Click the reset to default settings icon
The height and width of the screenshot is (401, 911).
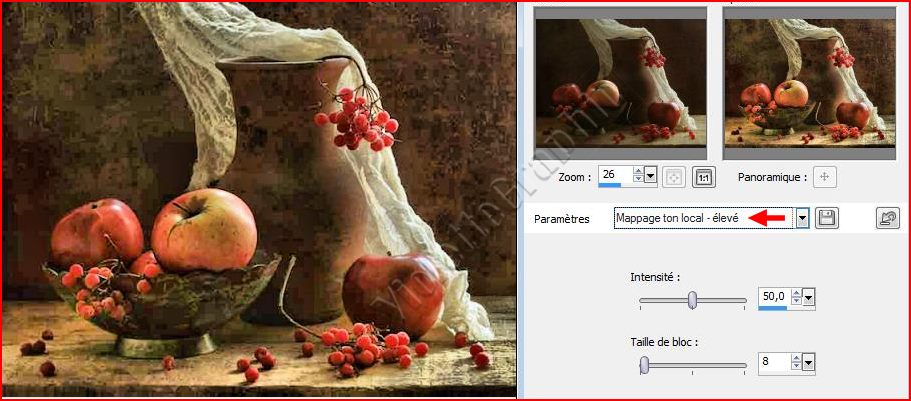tap(887, 219)
